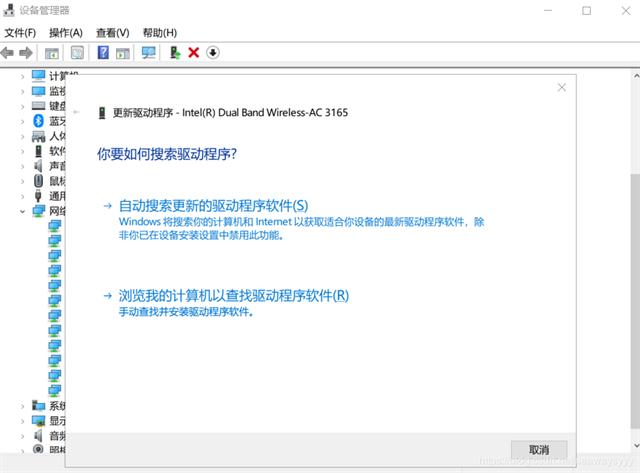Select the sound speaker icon in tree
The image size is (640, 473).
[38, 166]
